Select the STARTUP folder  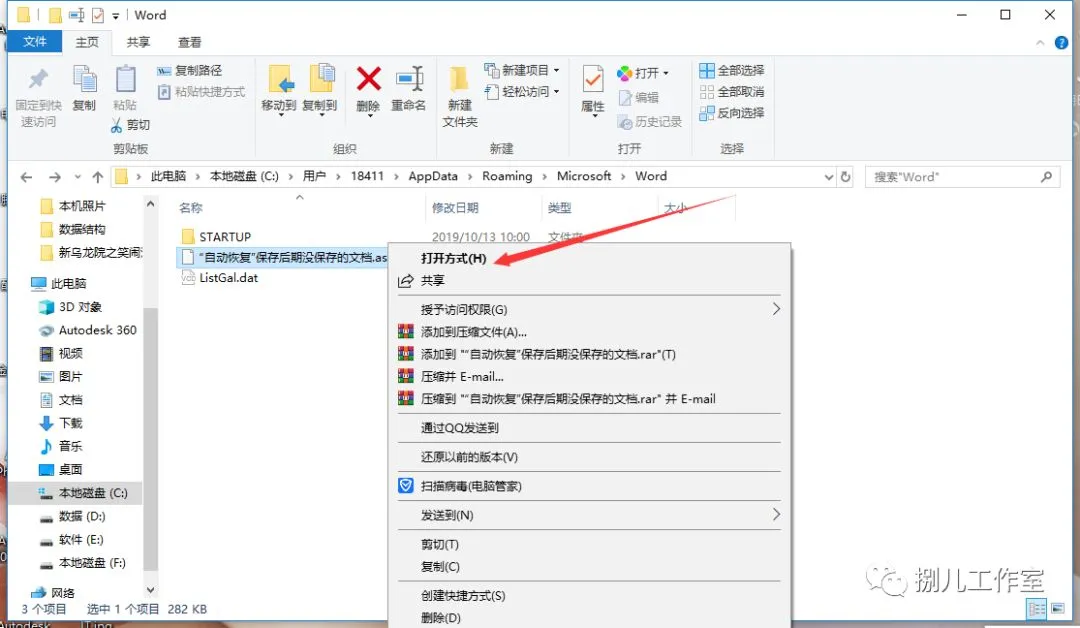(225, 237)
